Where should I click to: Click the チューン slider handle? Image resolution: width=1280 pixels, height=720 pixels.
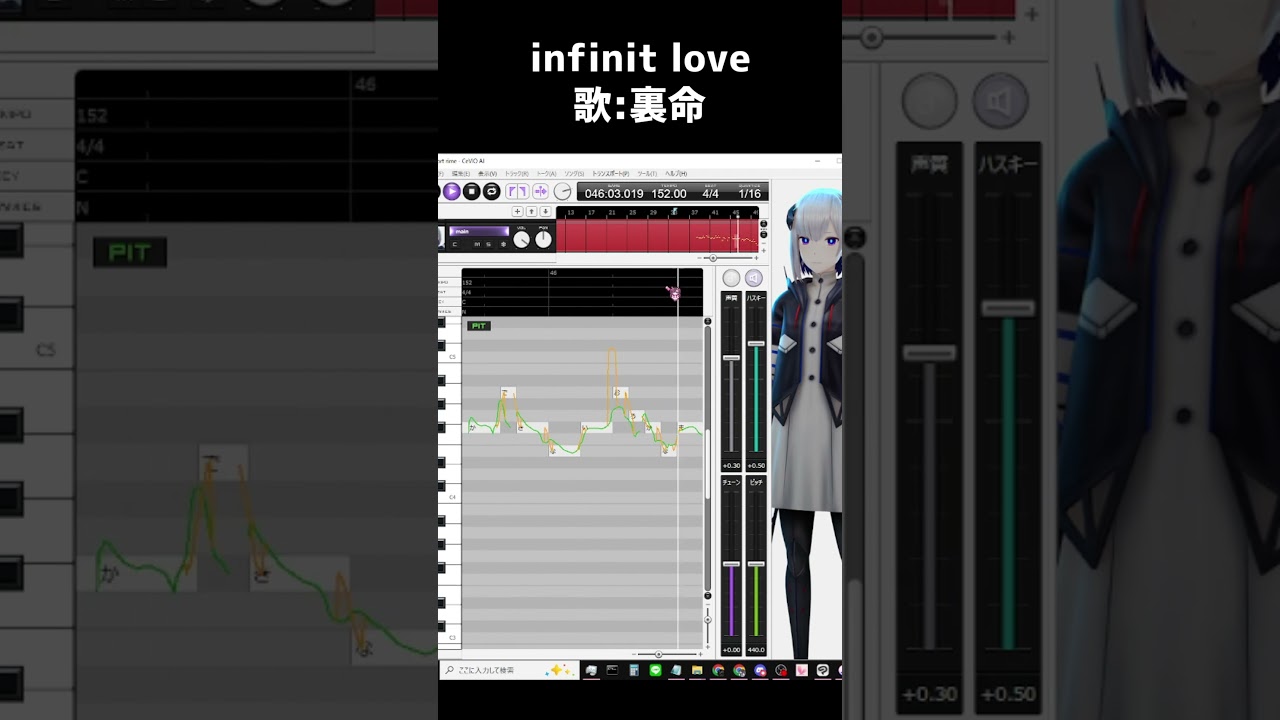pos(731,566)
